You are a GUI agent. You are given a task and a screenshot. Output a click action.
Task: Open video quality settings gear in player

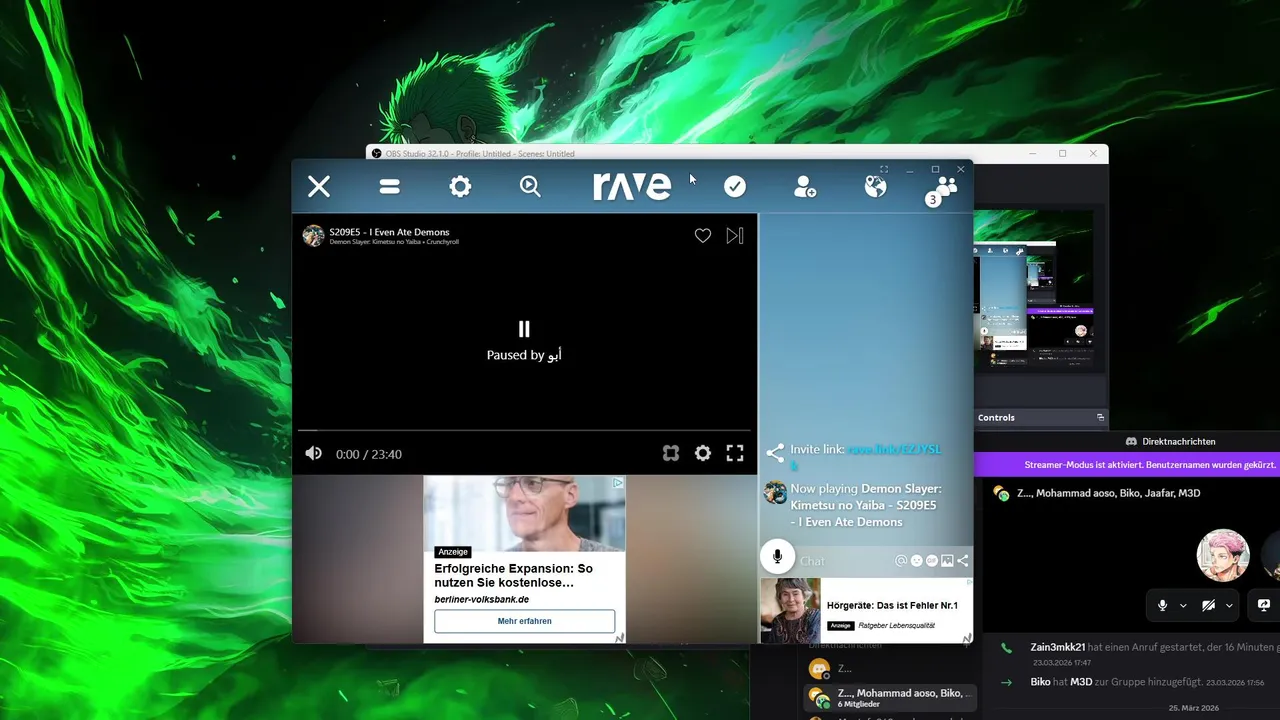[703, 453]
